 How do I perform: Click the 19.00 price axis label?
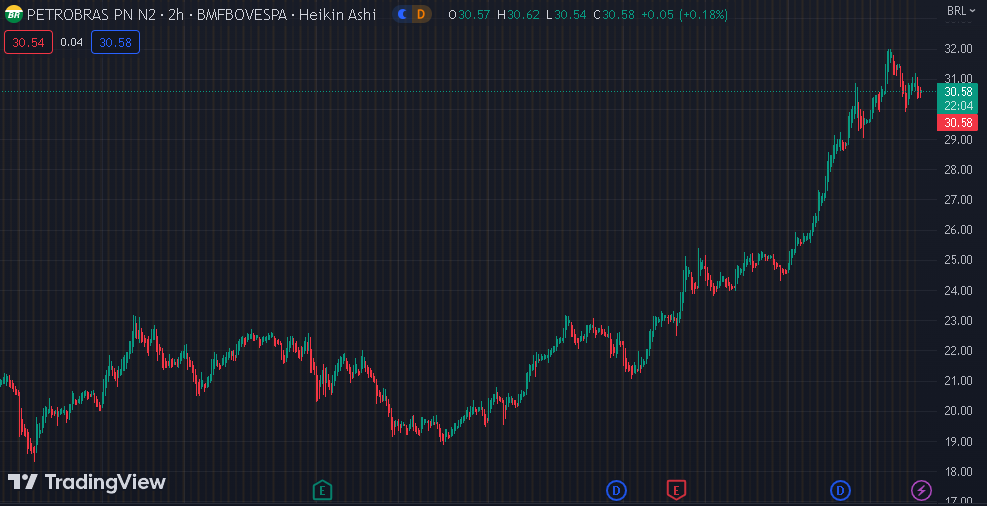tap(960, 441)
